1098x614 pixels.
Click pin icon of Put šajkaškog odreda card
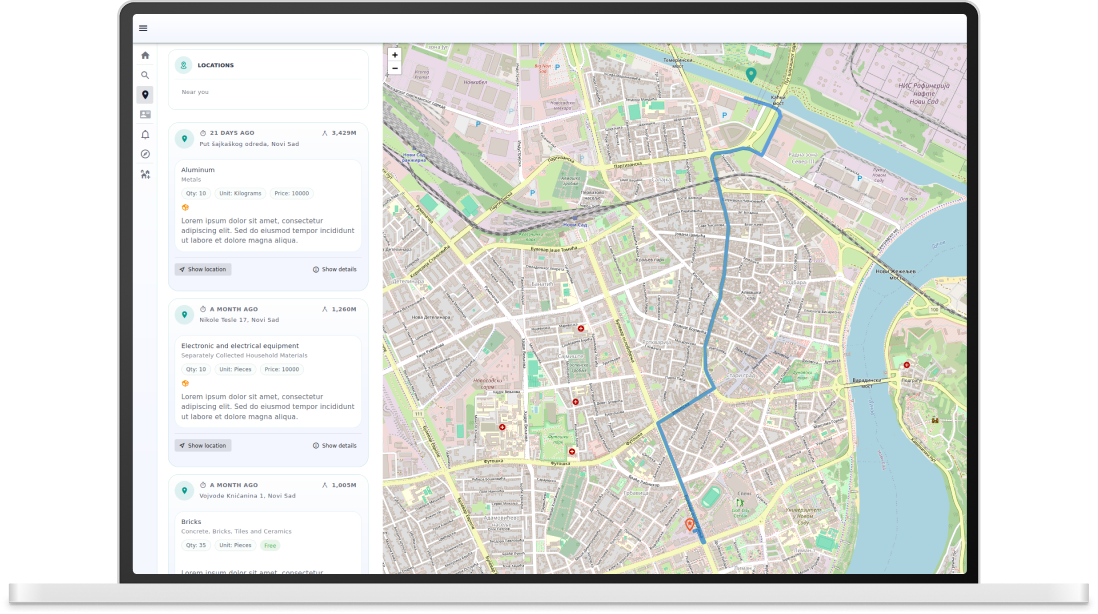pos(184,139)
